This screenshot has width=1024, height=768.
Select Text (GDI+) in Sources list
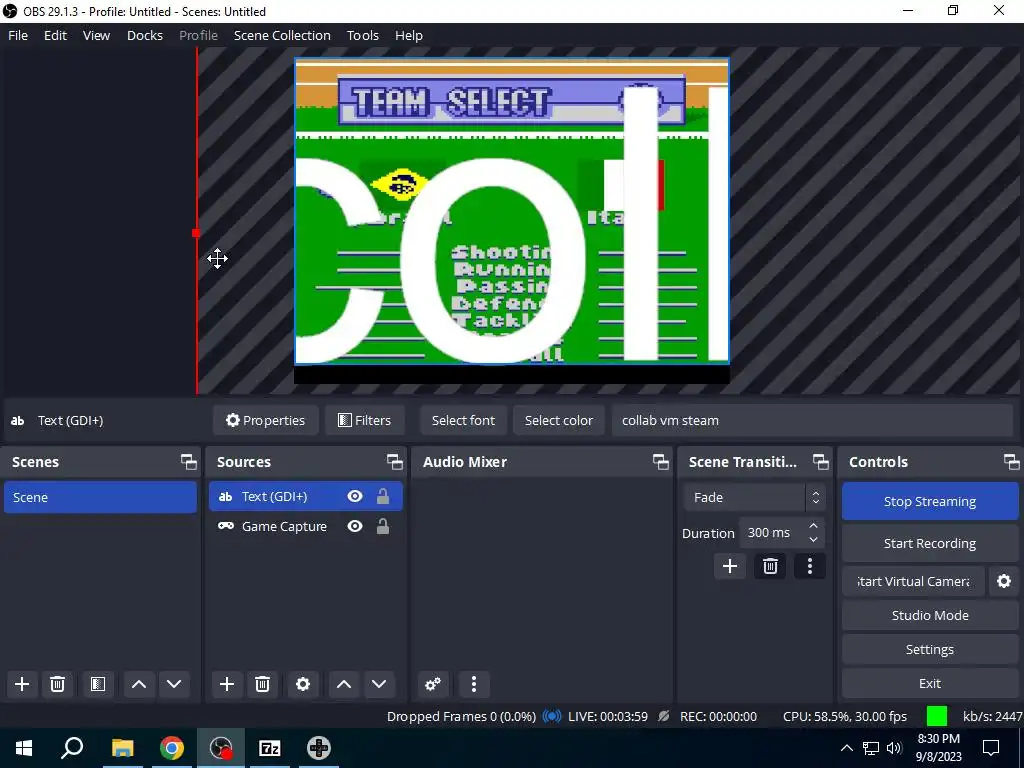pos(306,496)
